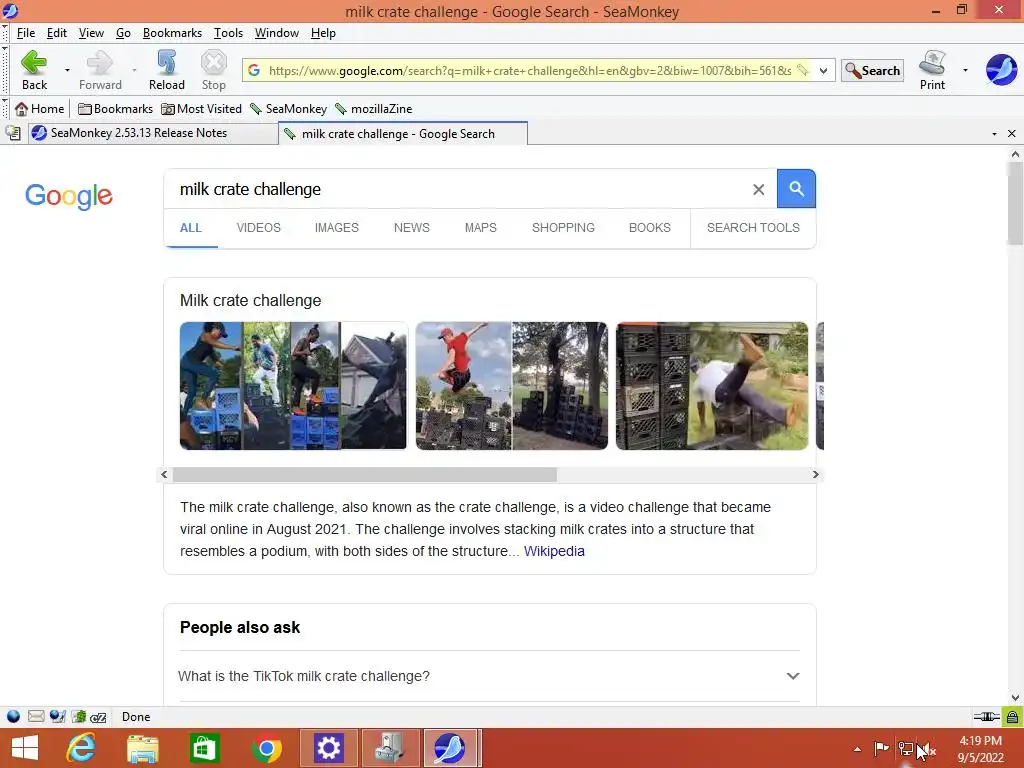Click the Stop loading button

point(214,71)
